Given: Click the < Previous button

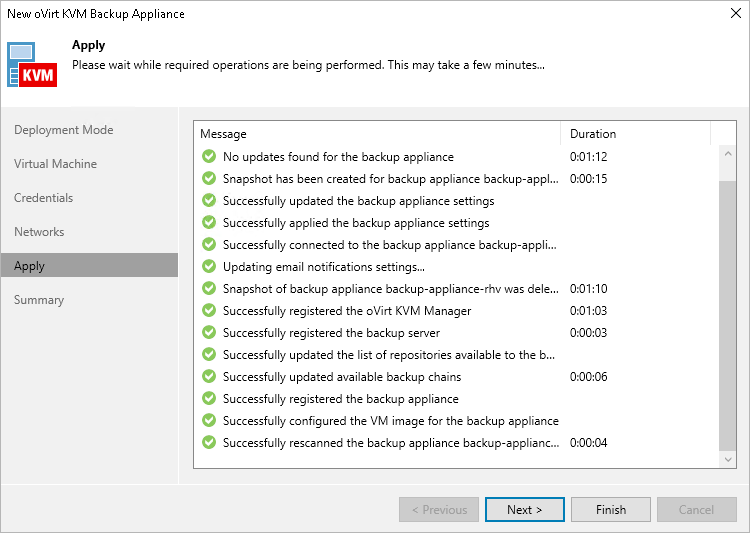Looking at the screenshot, I should coord(439,510).
